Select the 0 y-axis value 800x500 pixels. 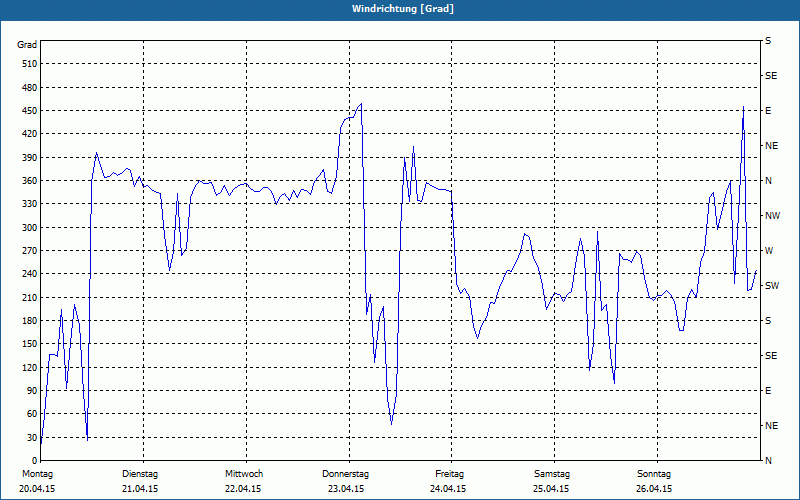[34, 461]
